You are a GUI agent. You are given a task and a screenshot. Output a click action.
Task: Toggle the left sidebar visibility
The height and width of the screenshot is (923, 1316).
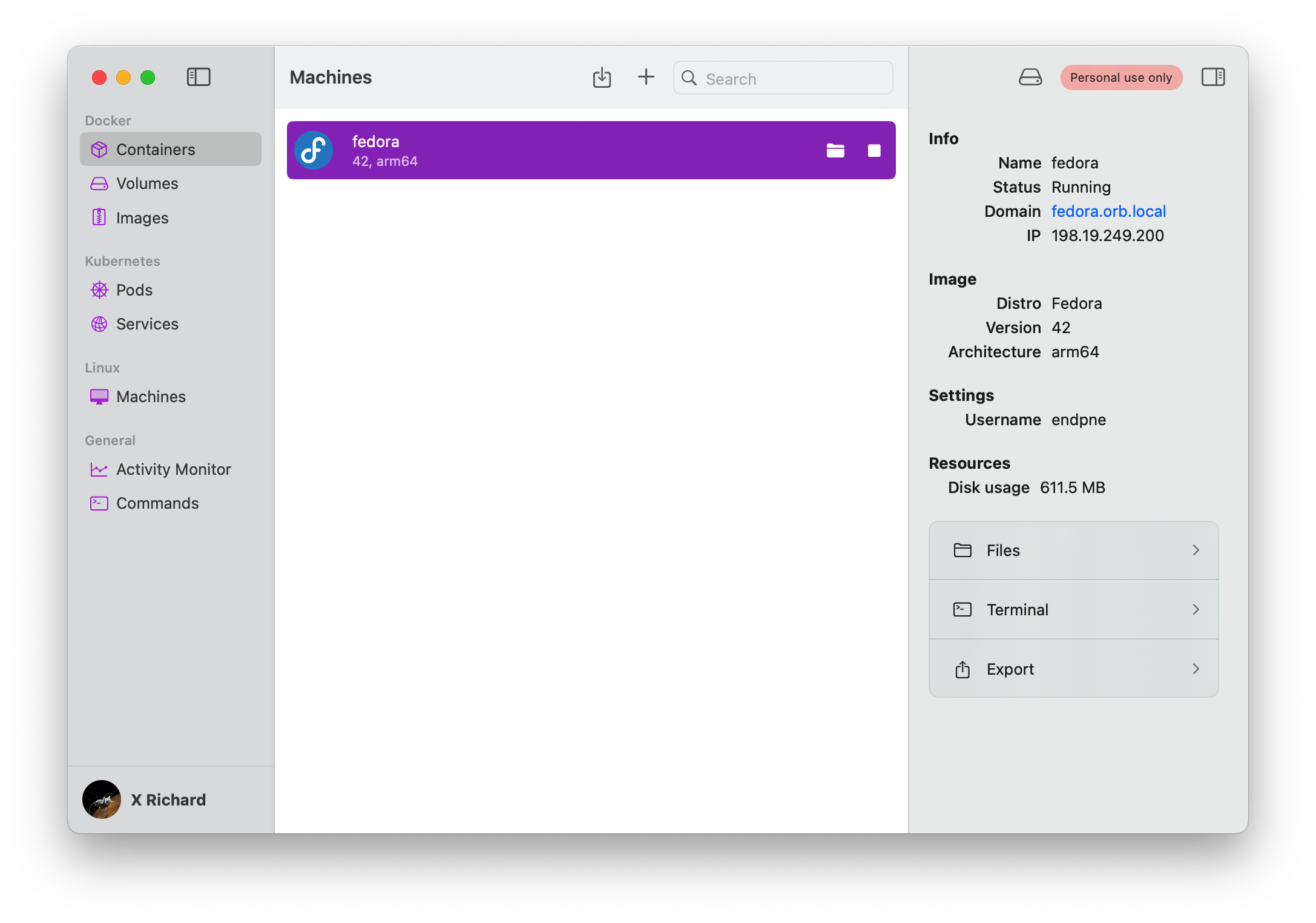pyautogui.click(x=199, y=78)
